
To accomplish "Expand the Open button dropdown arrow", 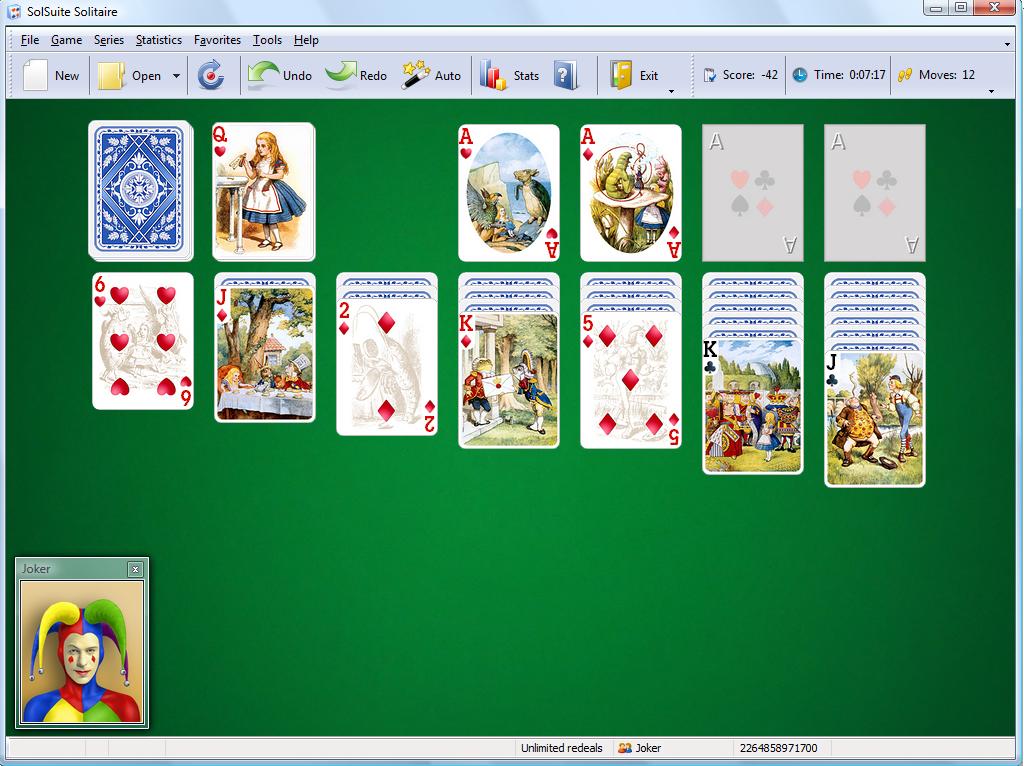I will pos(176,76).
